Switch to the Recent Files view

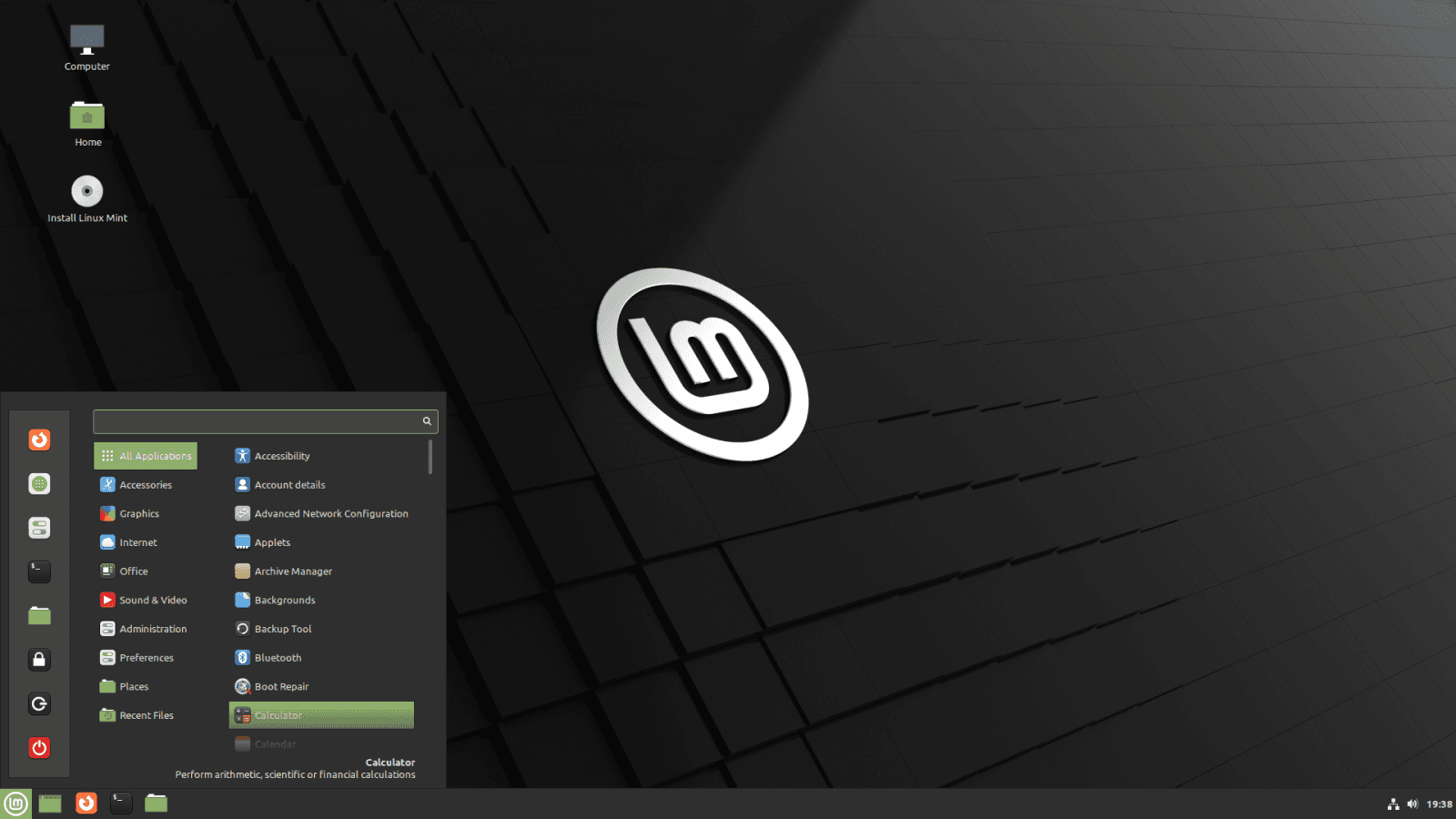(147, 715)
